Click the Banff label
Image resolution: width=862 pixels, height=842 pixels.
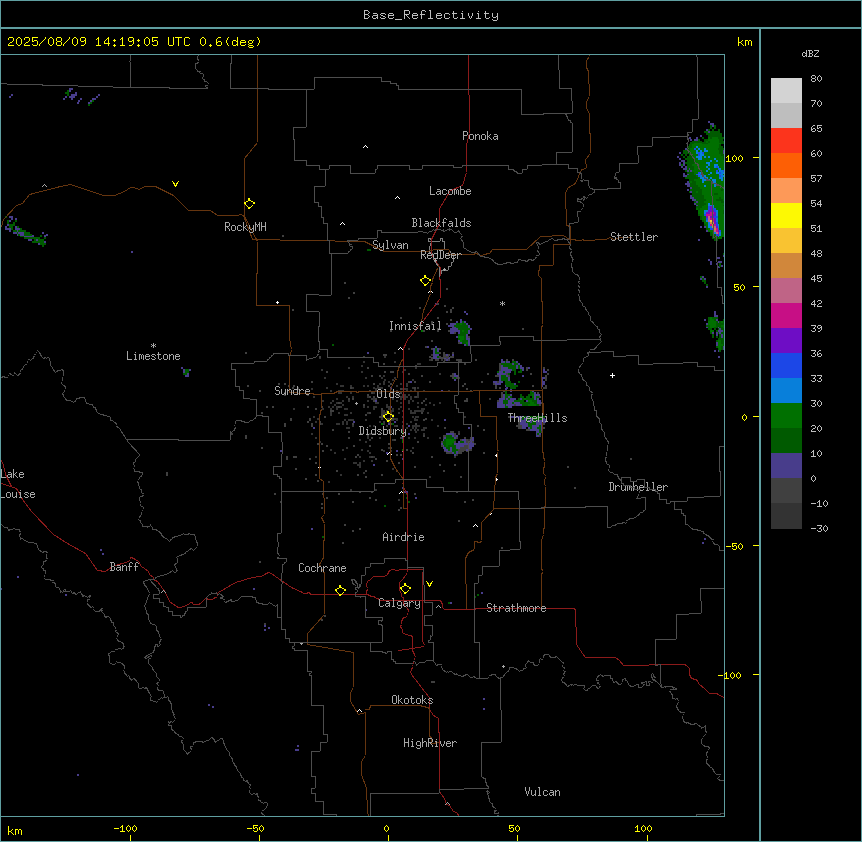click(124, 567)
